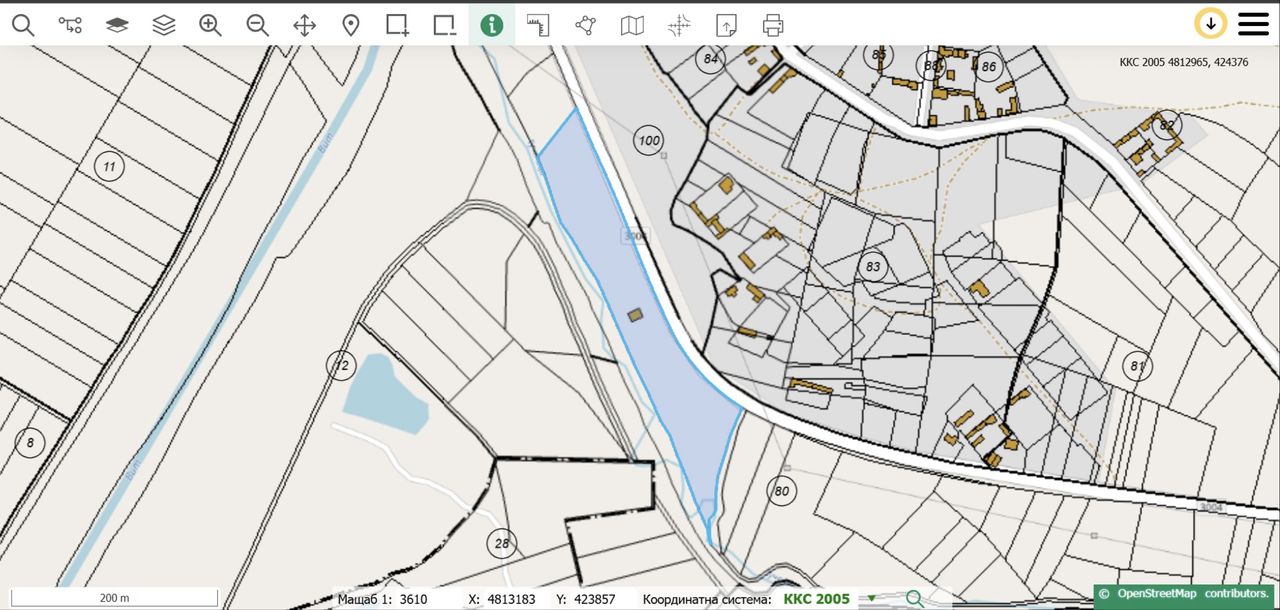Image resolution: width=1280 pixels, height=610 pixels.
Task: Select the zoom out magnifier tool
Action: (257, 25)
